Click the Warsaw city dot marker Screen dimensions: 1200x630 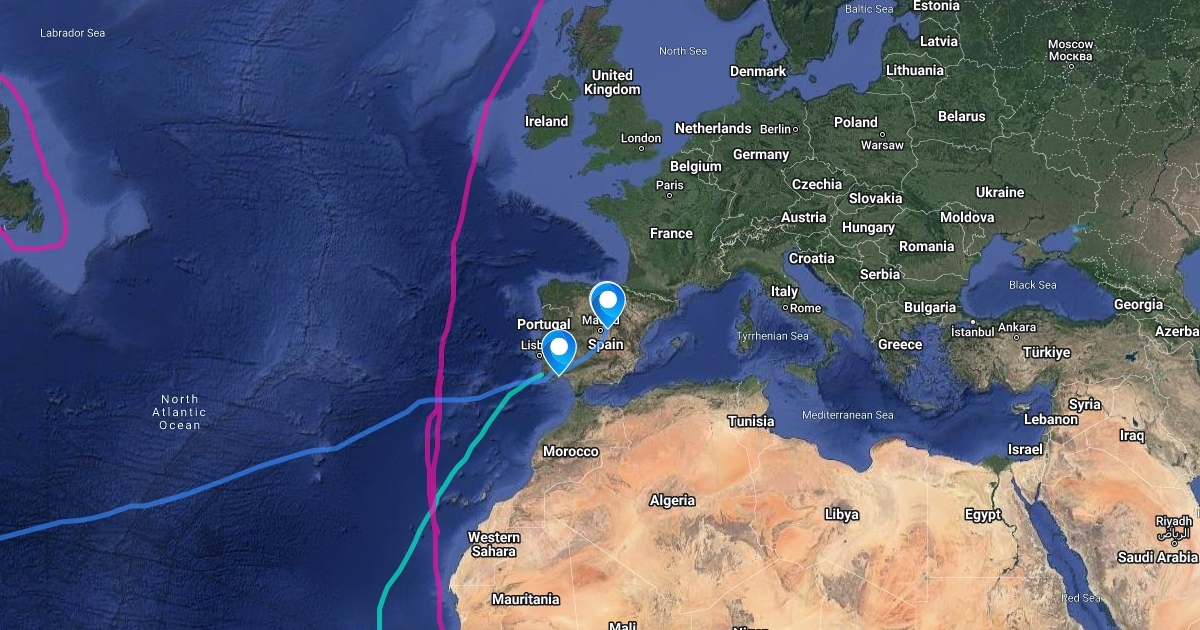tap(881, 133)
